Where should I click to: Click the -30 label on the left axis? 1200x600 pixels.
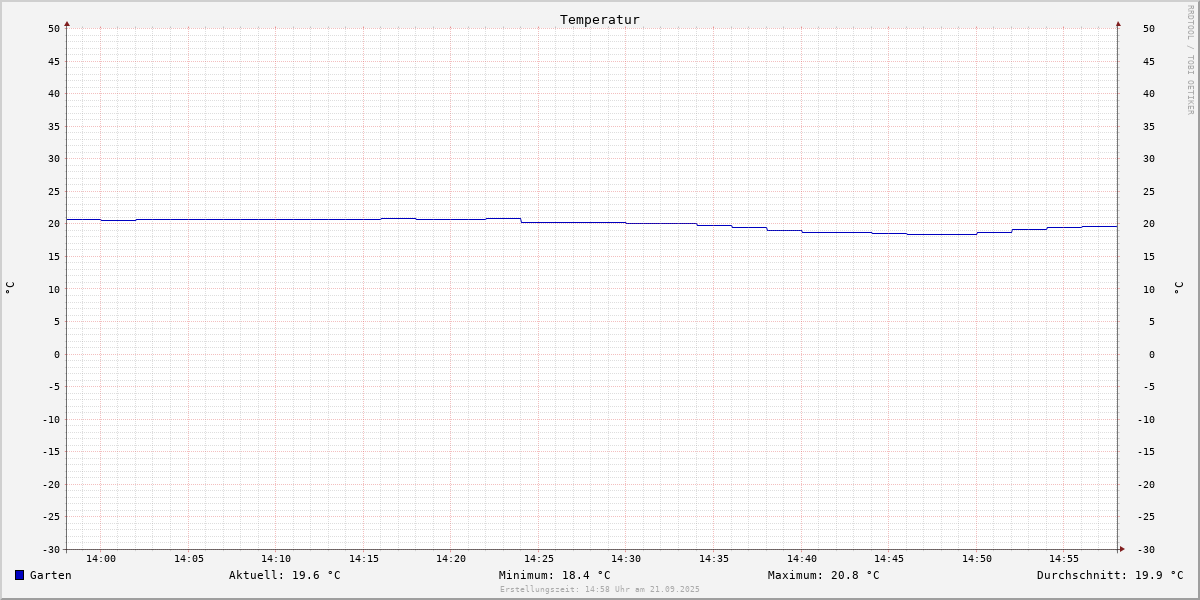point(51,549)
